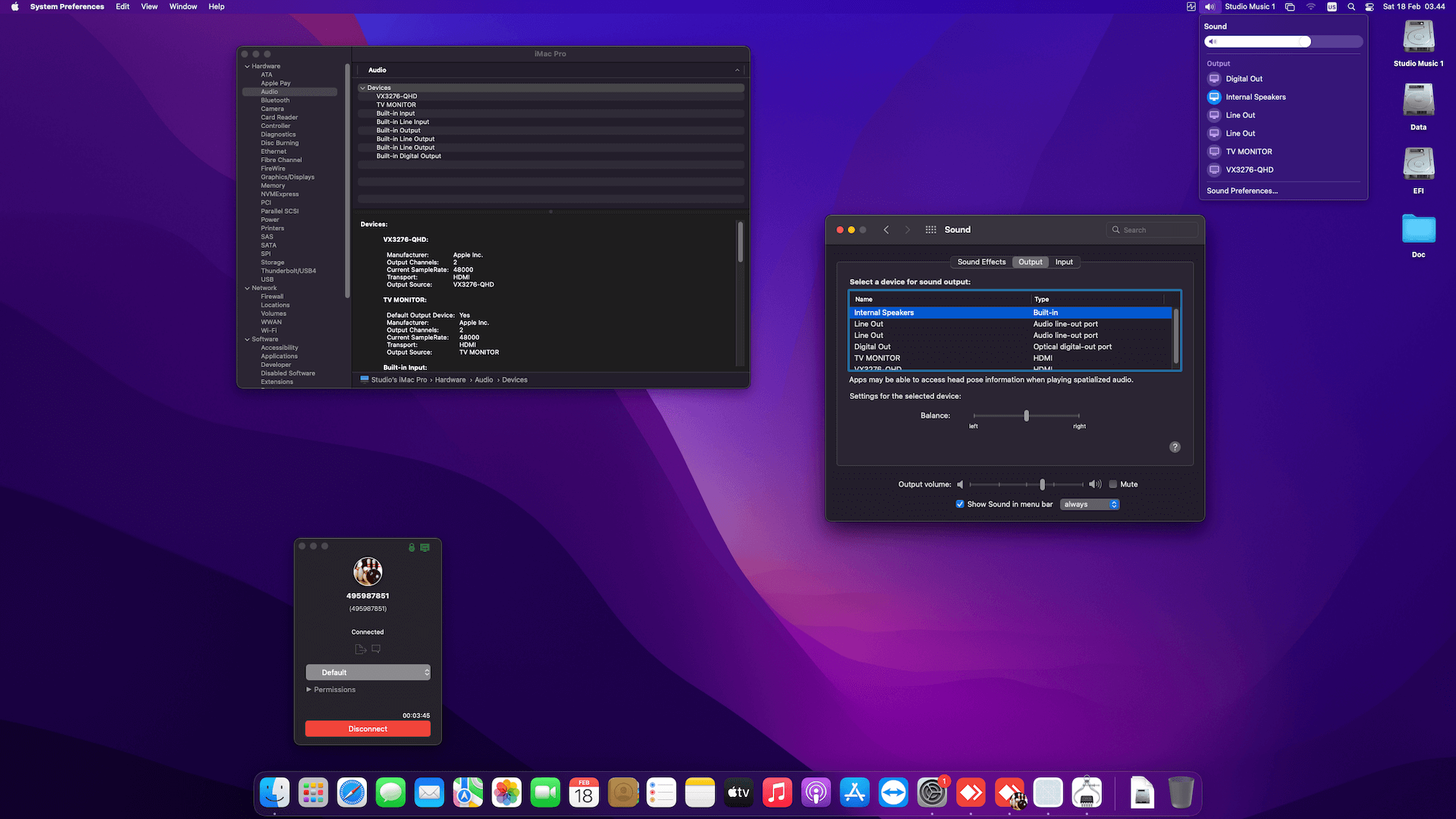Select the Output tab in Sound
The height and width of the screenshot is (819, 1456).
1030,262
